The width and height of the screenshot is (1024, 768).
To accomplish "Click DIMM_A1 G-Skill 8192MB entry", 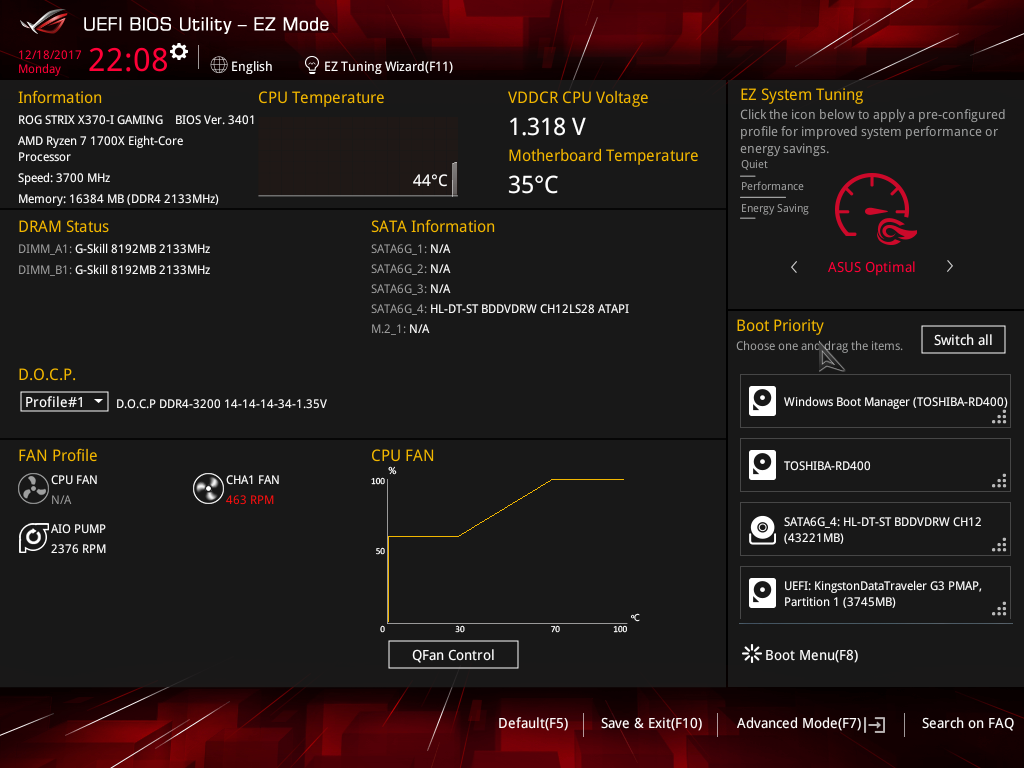I will 114,249.
